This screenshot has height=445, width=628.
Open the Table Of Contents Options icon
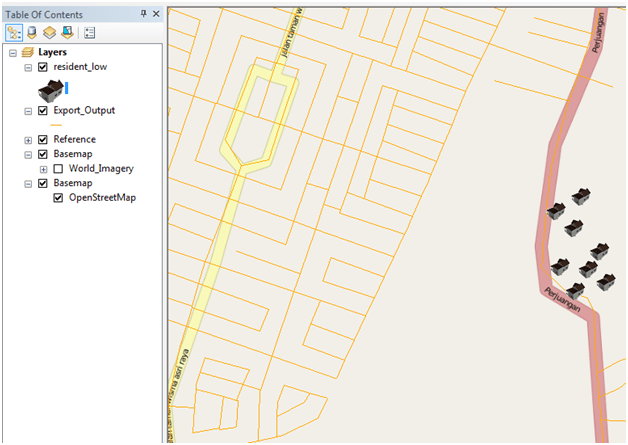coord(89,32)
